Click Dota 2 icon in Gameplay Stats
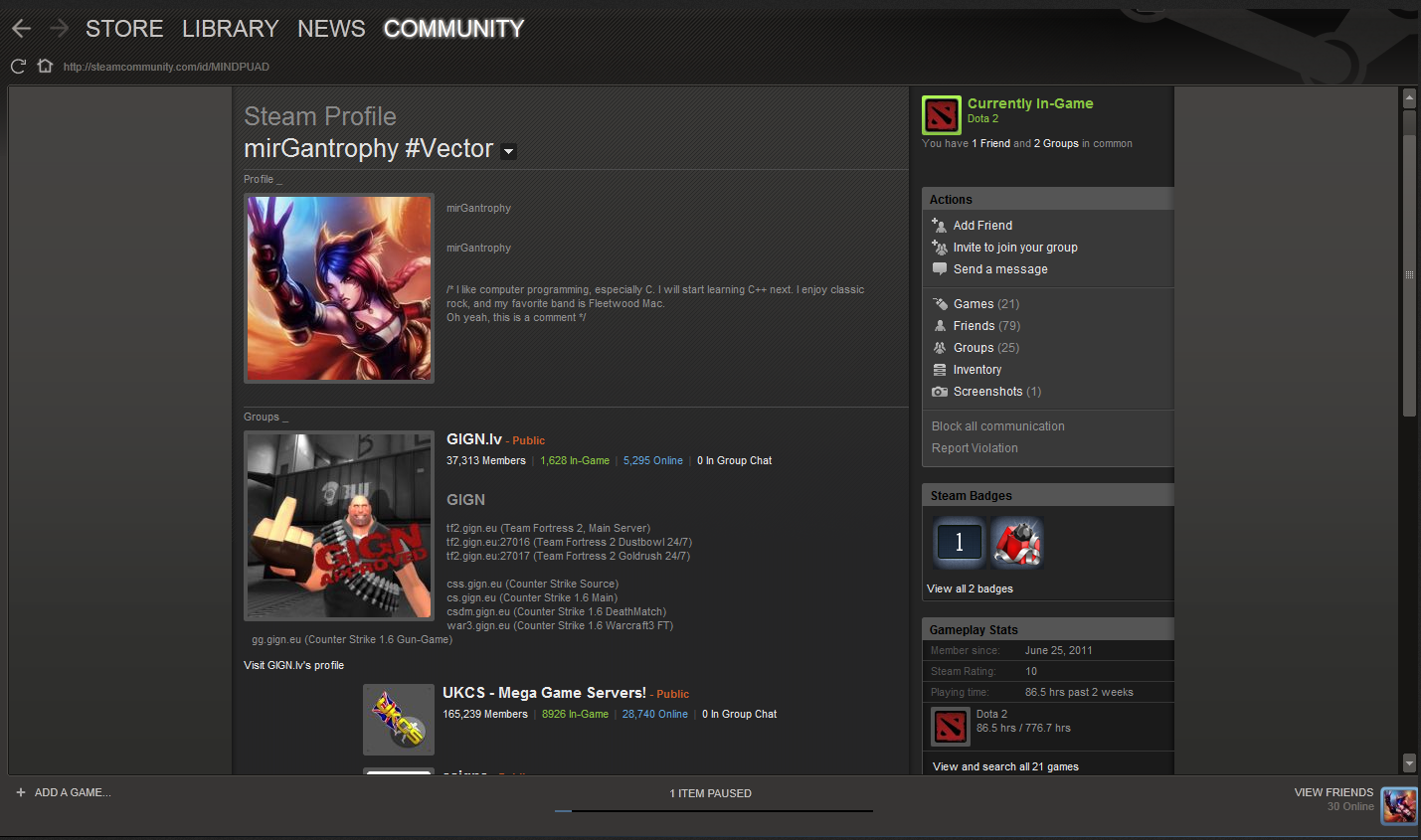The width and height of the screenshot is (1421, 840). click(x=950, y=727)
